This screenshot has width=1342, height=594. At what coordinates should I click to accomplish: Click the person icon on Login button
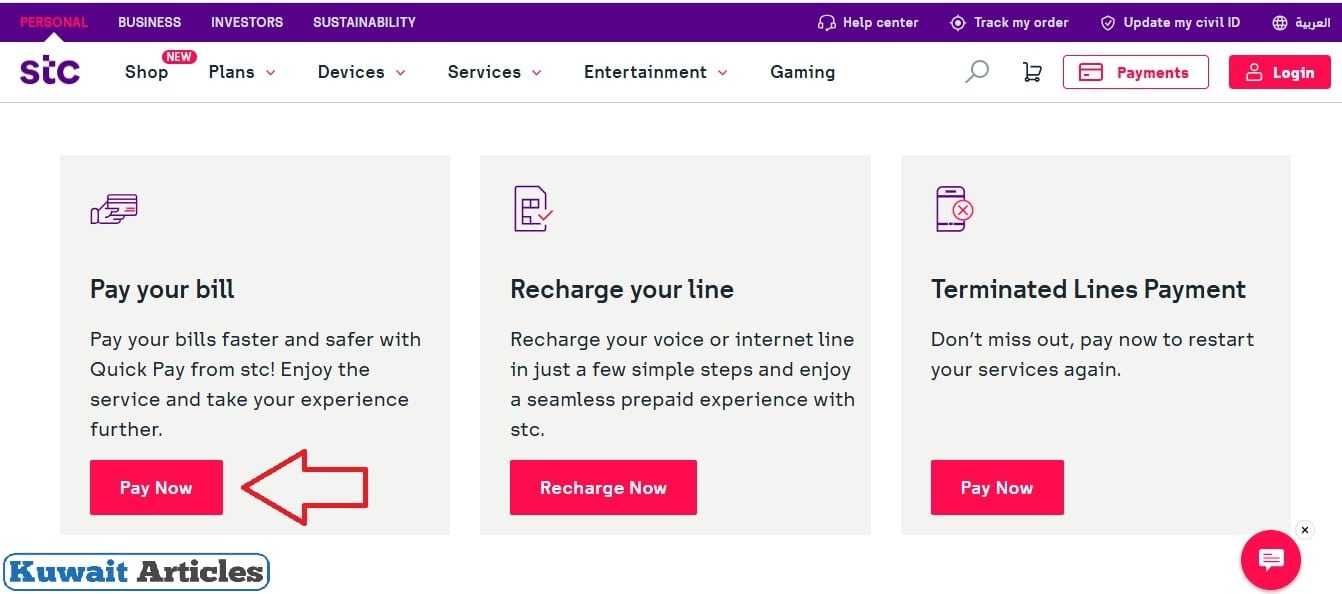click(1254, 71)
